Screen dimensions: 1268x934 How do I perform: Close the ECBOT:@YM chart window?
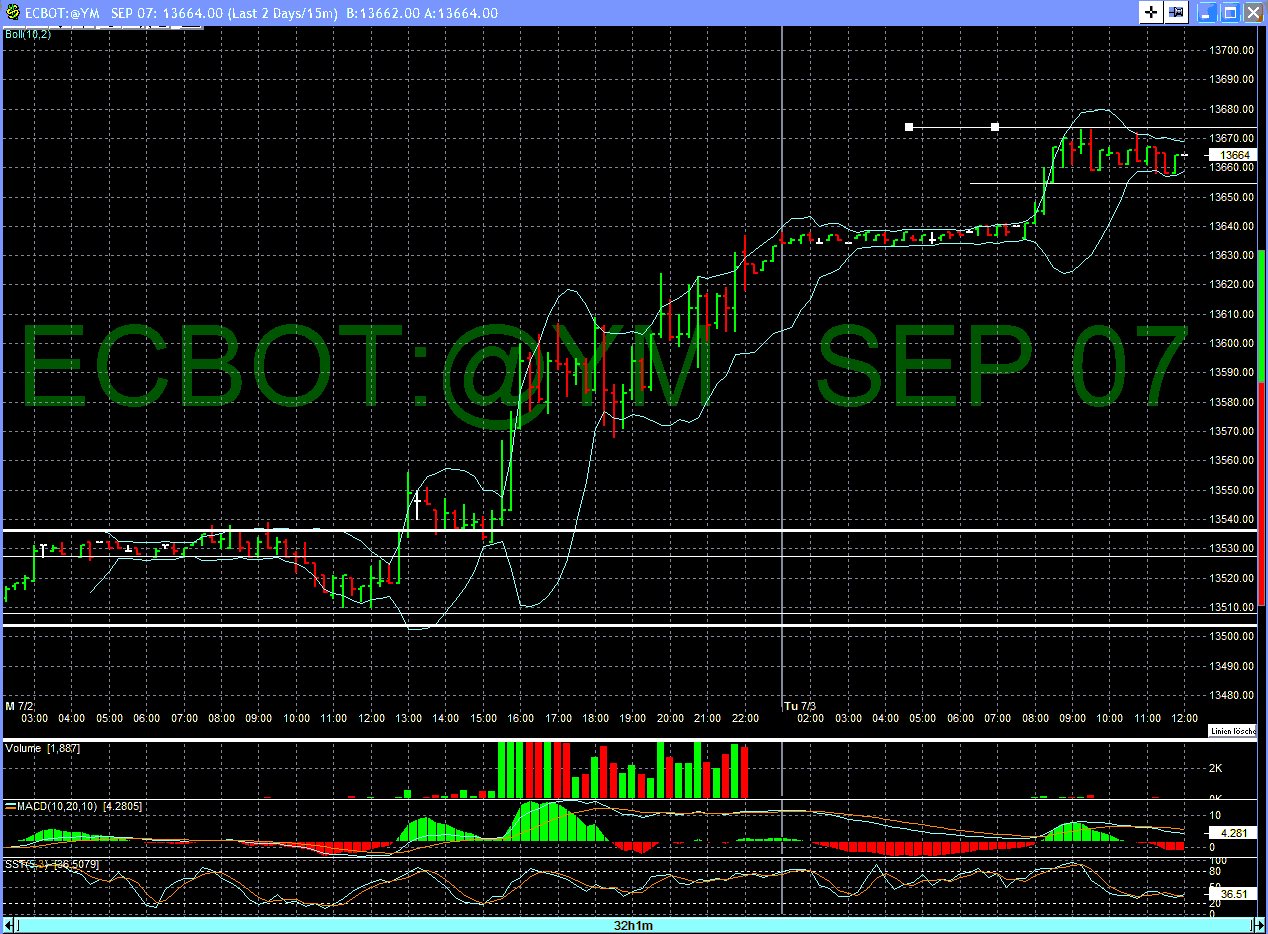(1254, 13)
